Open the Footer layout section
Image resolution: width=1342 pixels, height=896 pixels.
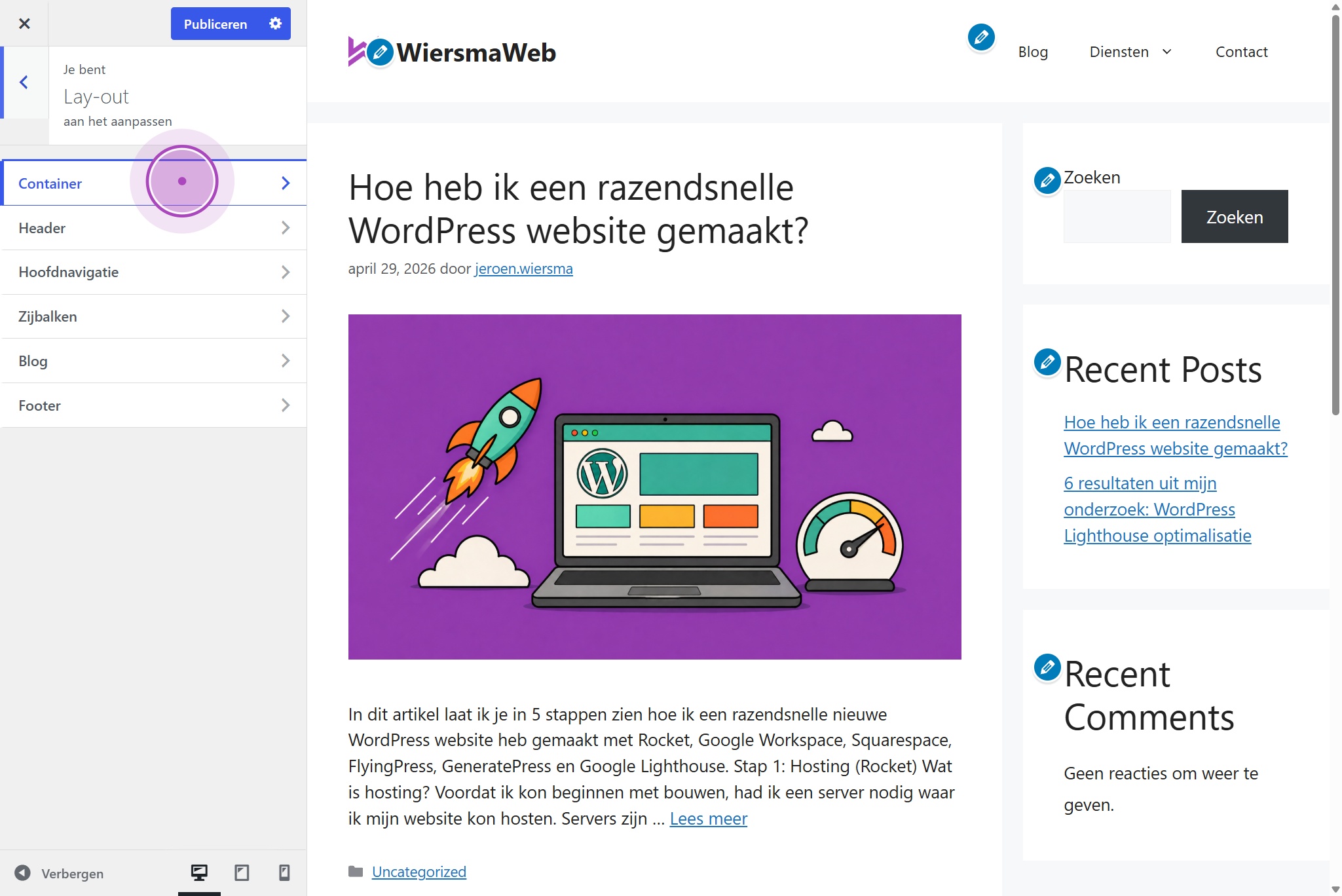coord(155,405)
